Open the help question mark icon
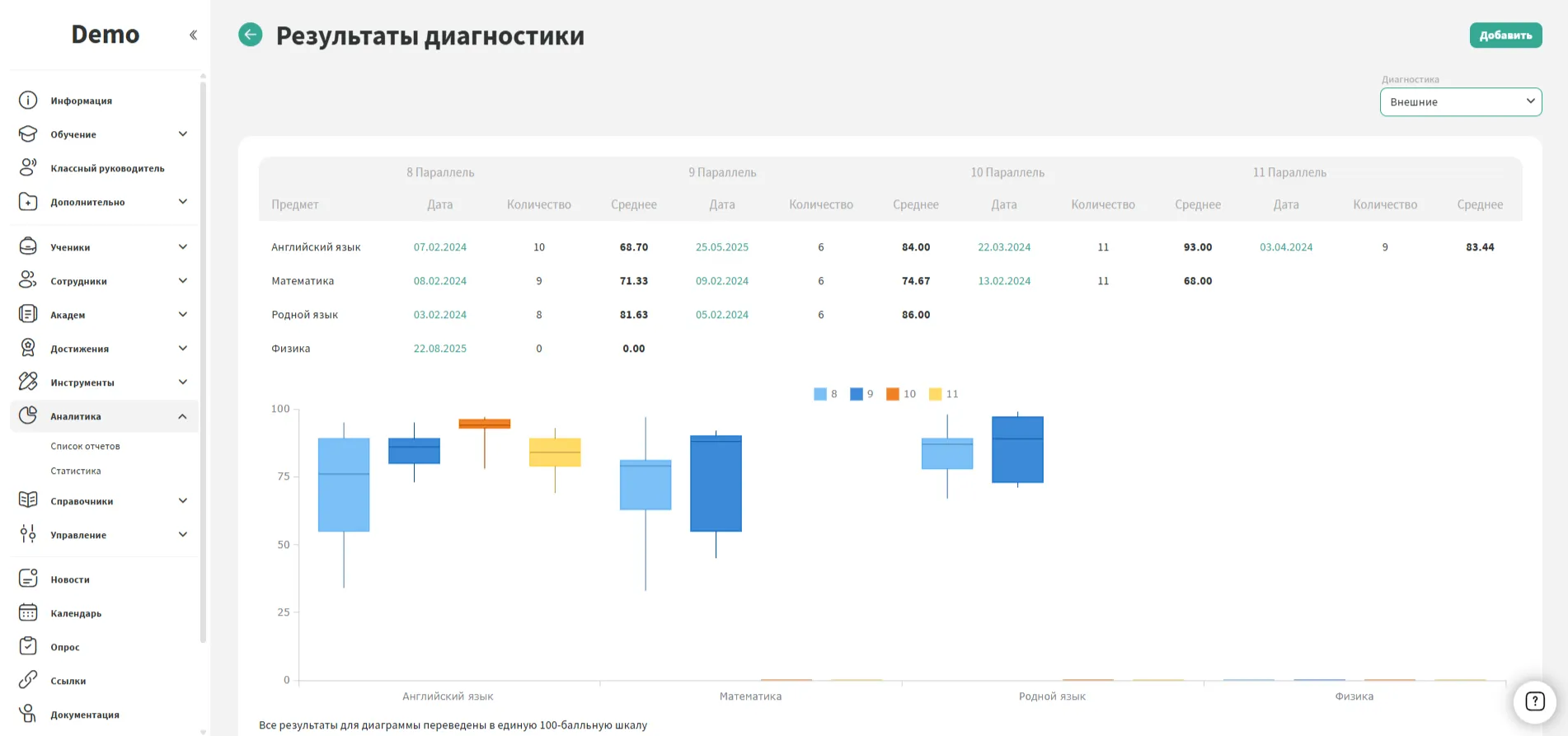Screen dimensions: 1568x736 (1534, 701)
